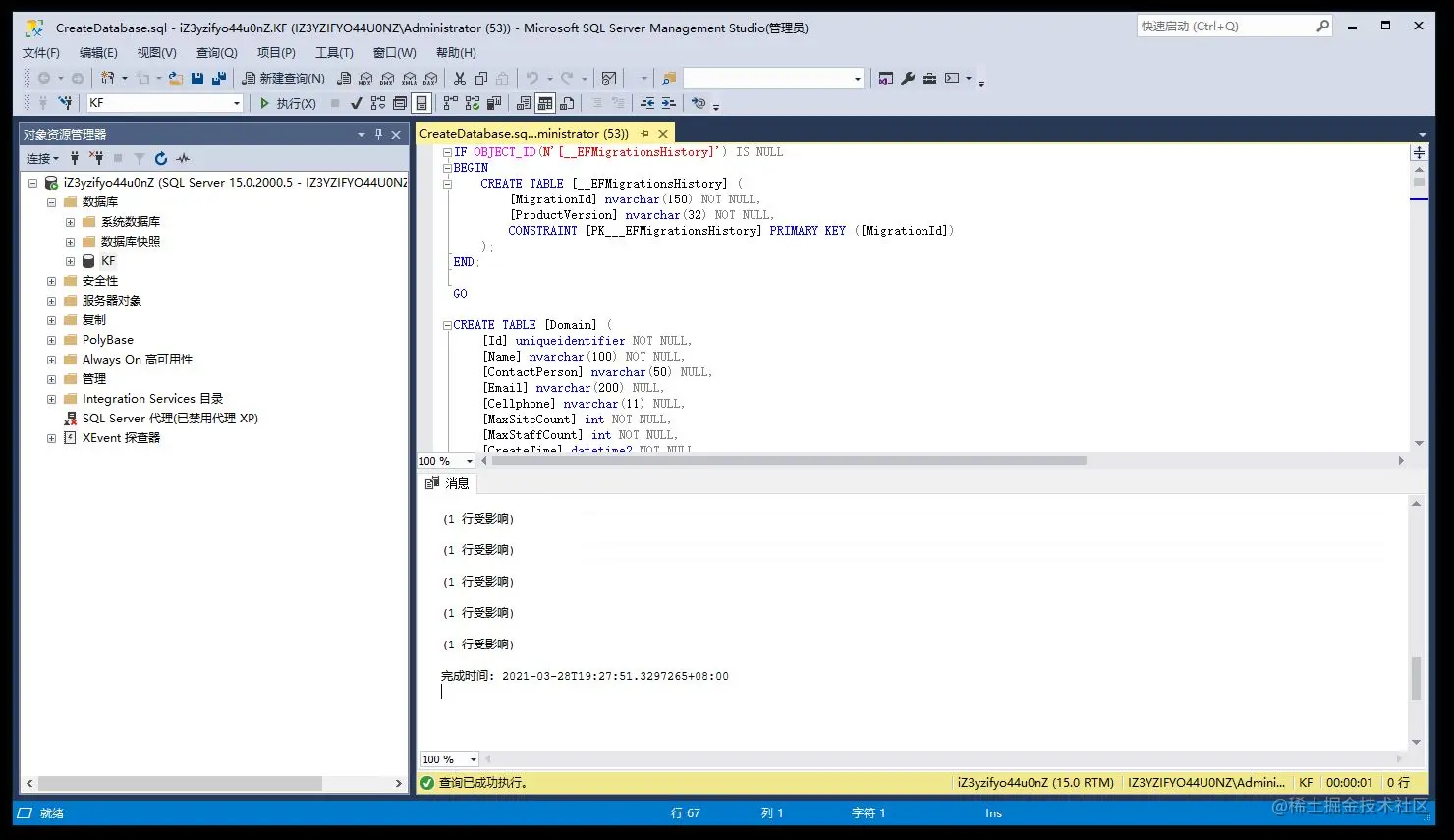Open the 文件(F) menu
Image resolution: width=1454 pixels, height=840 pixels.
tap(41, 53)
